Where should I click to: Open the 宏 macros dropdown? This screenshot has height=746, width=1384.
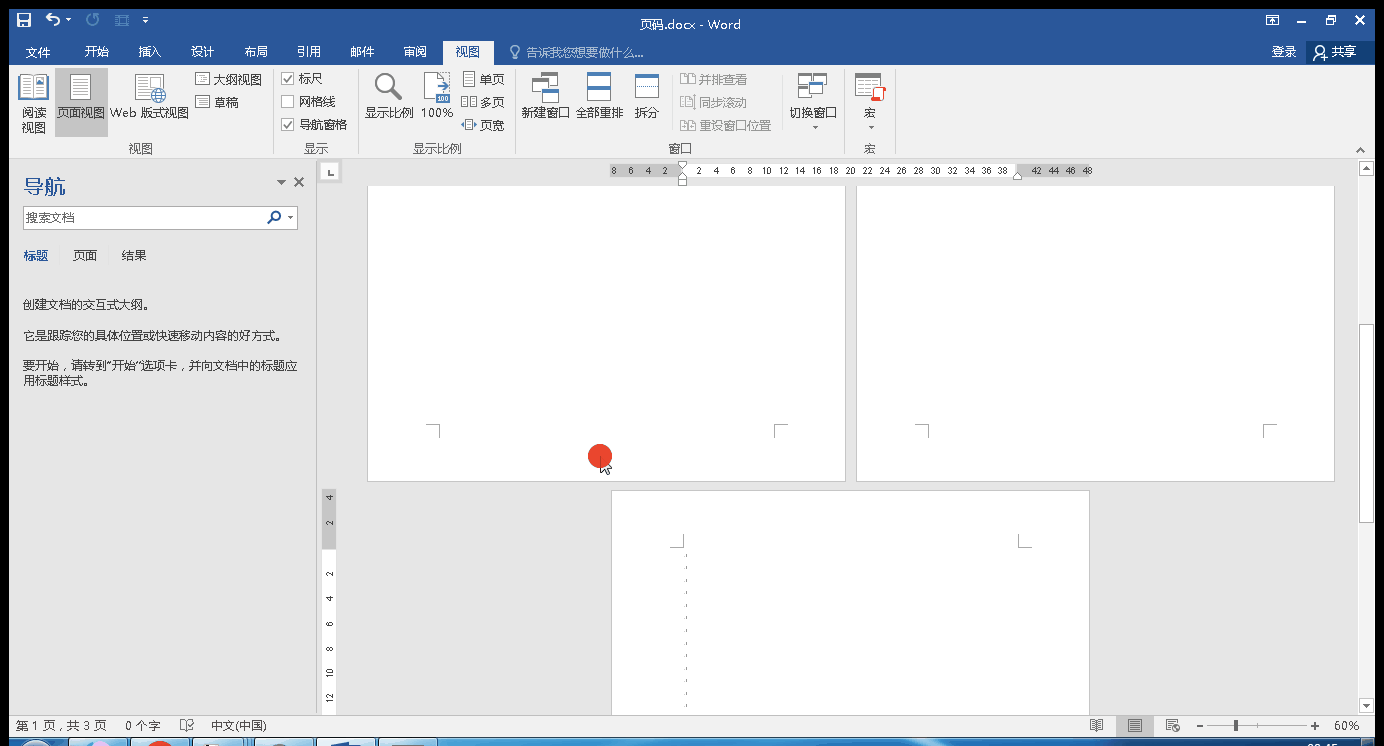pyautogui.click(x=870, y=102)
